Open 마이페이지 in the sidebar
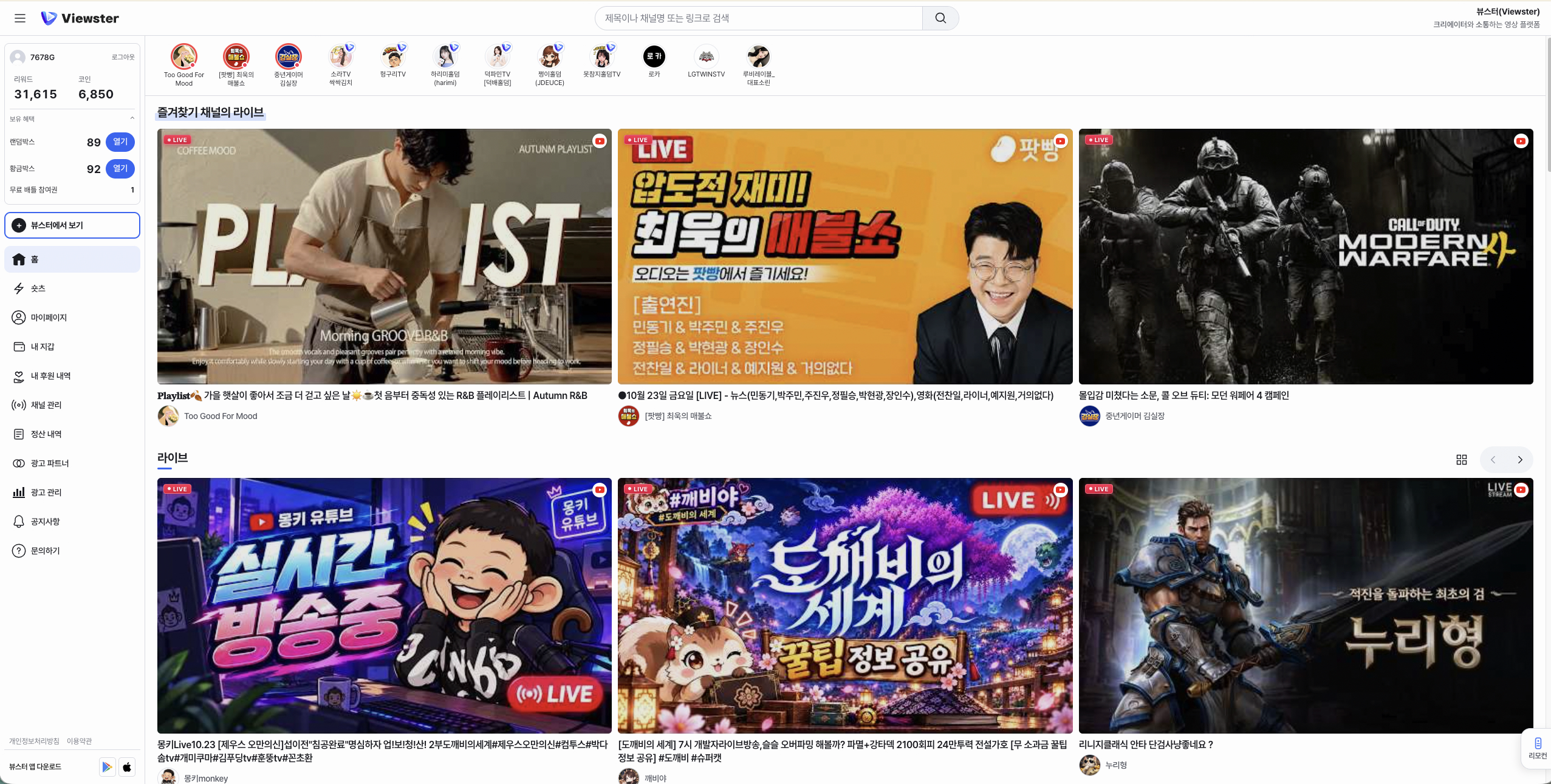The image size is (1551, 784). [x=72, y=318]
